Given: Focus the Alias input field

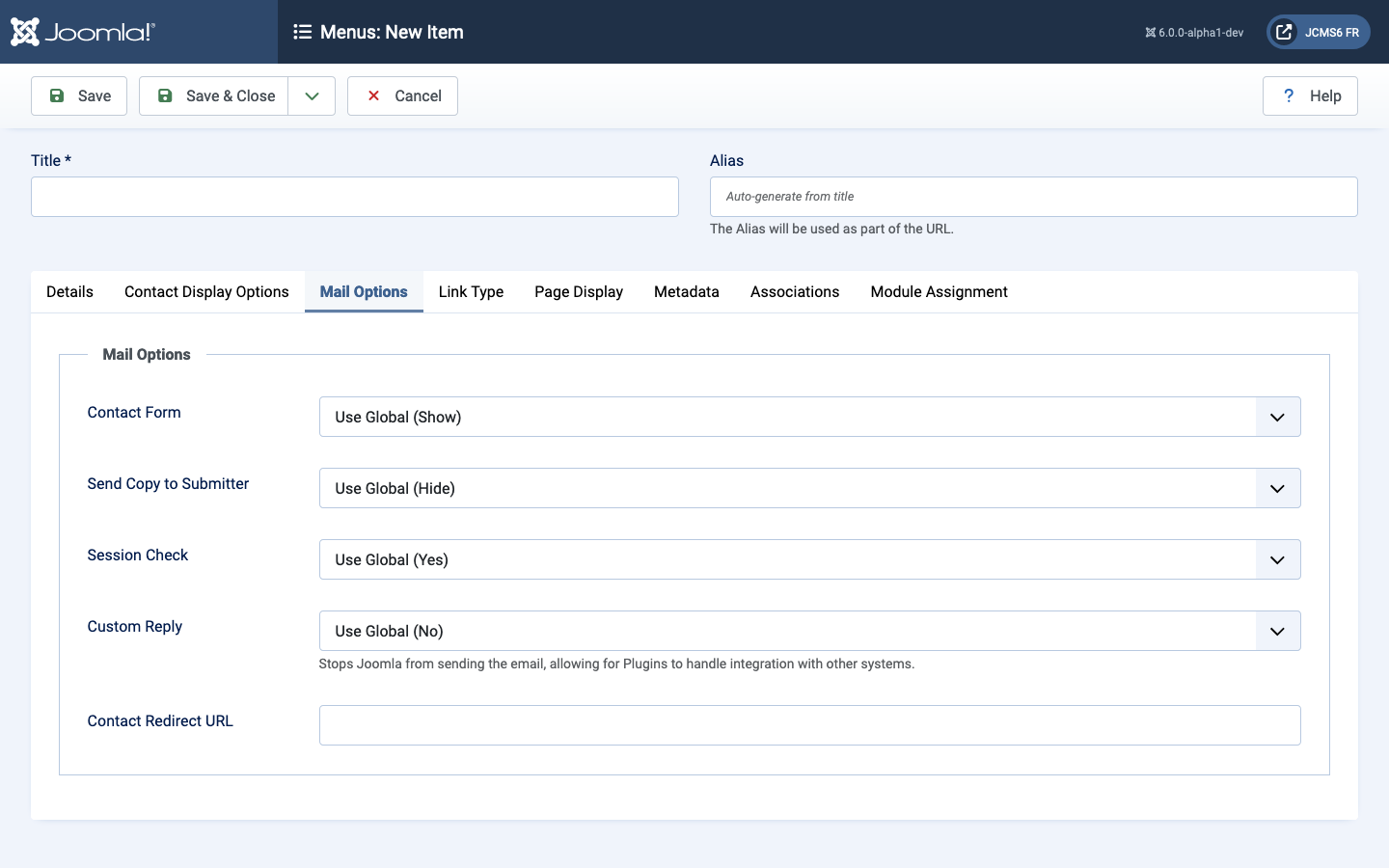Looking at the screenshot, I should (x=1034, y=197).
